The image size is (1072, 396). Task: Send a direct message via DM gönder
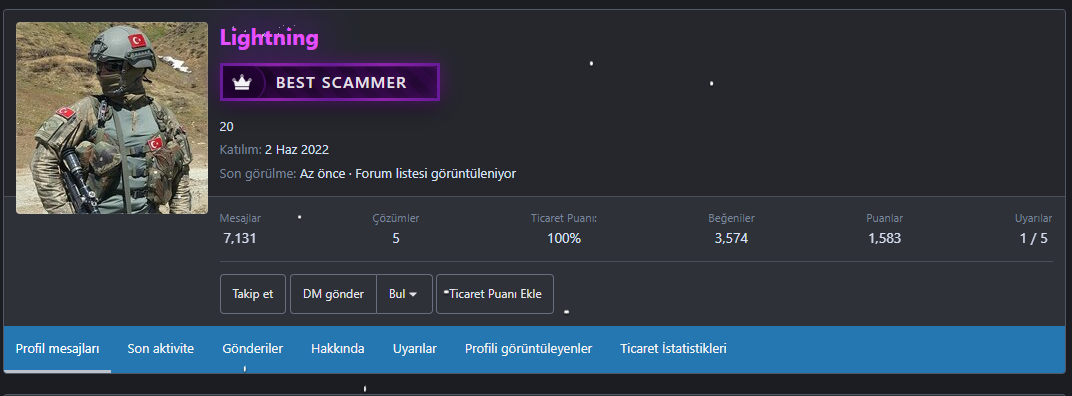(x=334, y=294)
